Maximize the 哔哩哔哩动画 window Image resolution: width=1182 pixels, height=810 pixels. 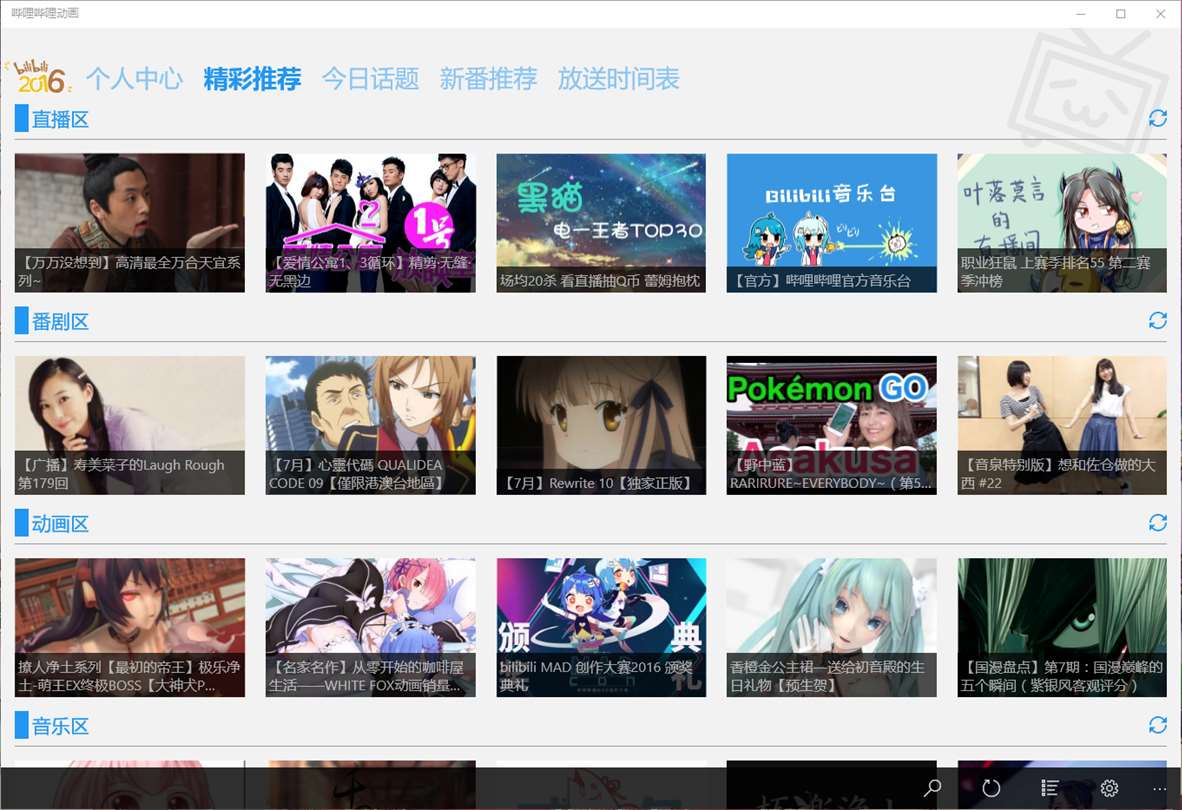tap(1121, 14)
